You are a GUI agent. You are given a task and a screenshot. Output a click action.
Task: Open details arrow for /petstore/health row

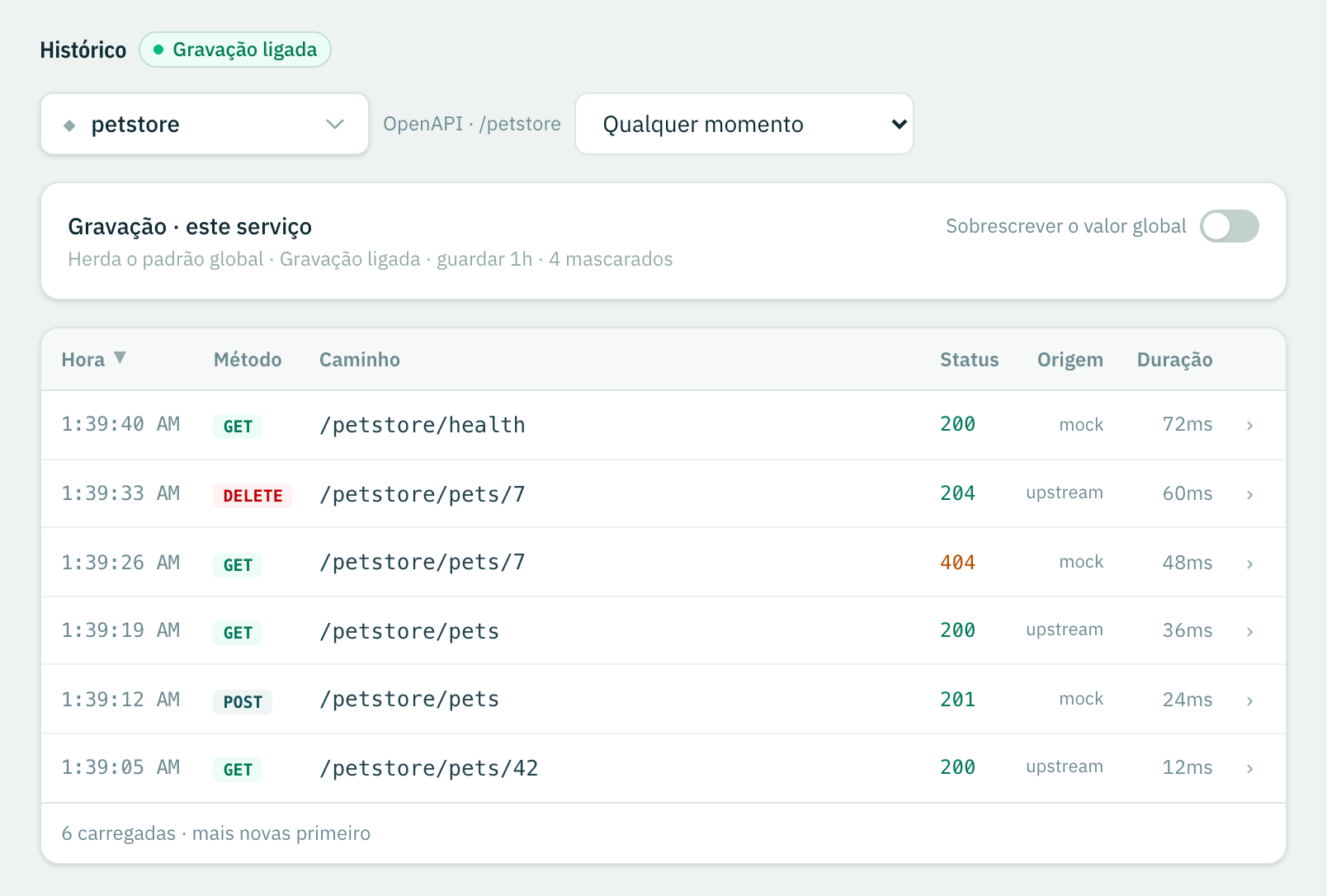click(1249, 426)
